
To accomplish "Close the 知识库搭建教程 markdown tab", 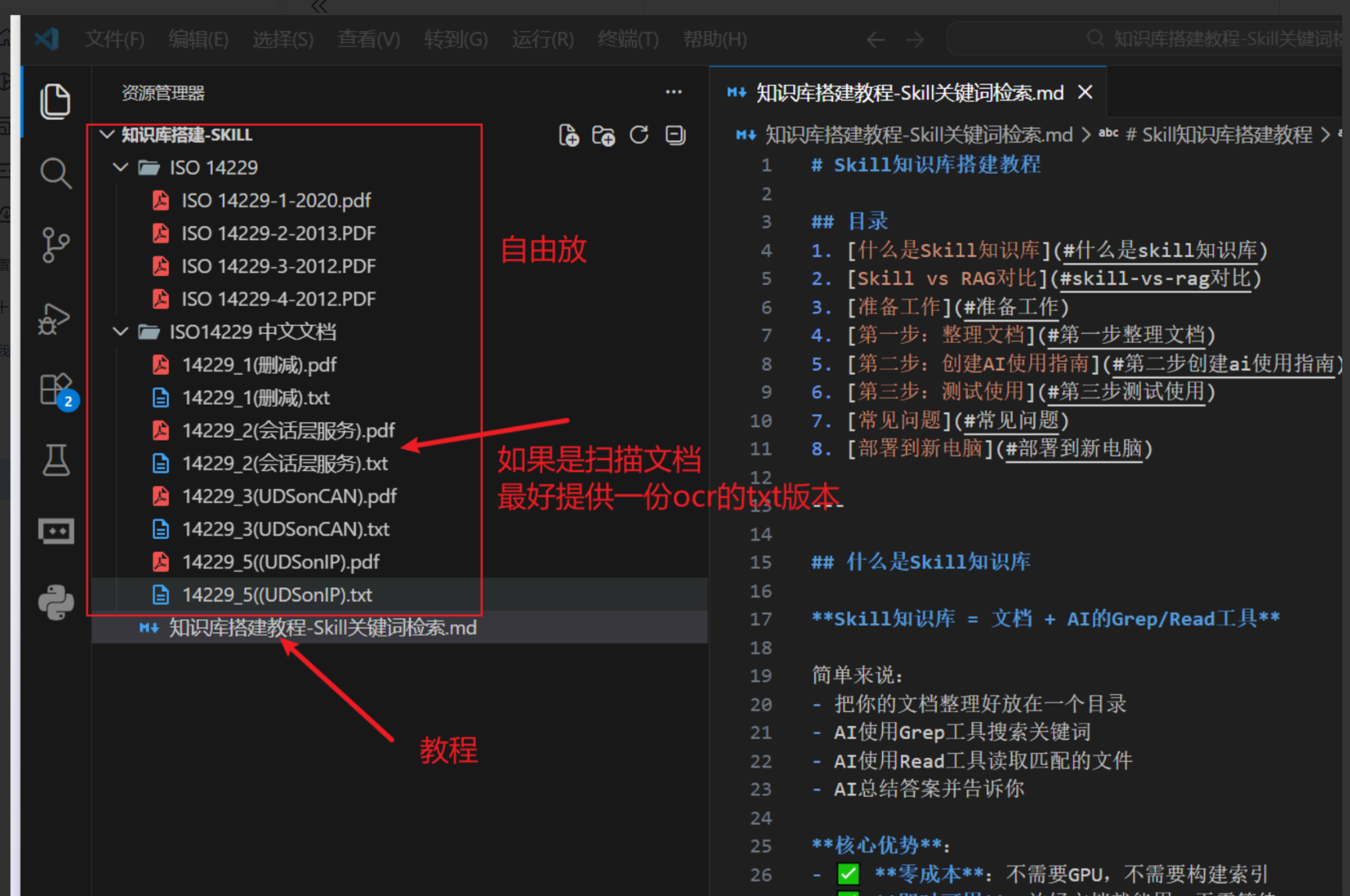I will coord(1085,93).
